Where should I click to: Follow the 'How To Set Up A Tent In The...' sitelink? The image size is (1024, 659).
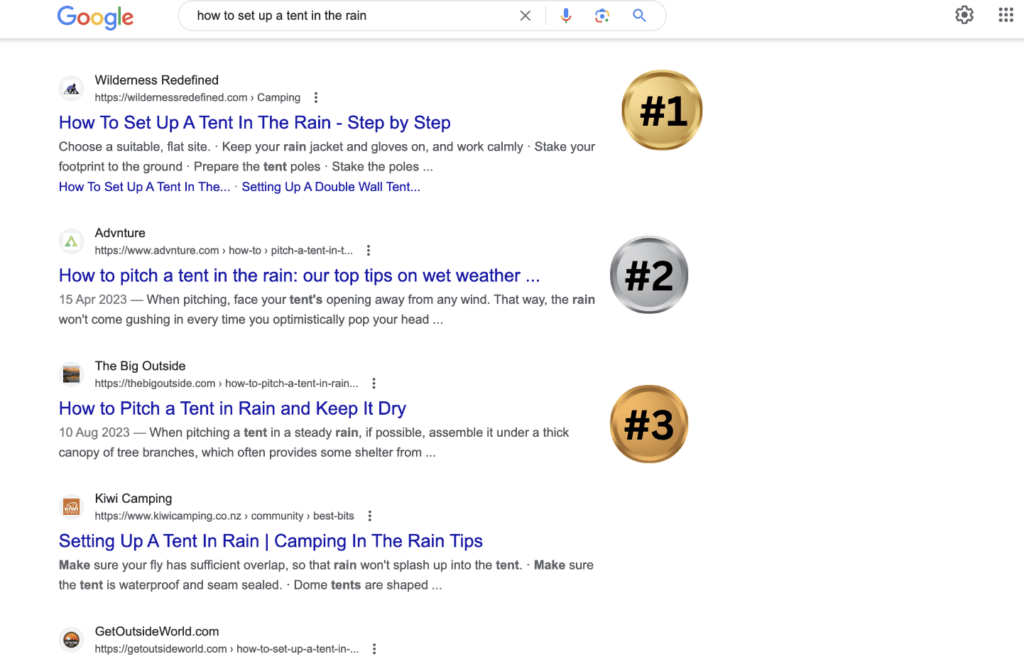pos(144,187)
